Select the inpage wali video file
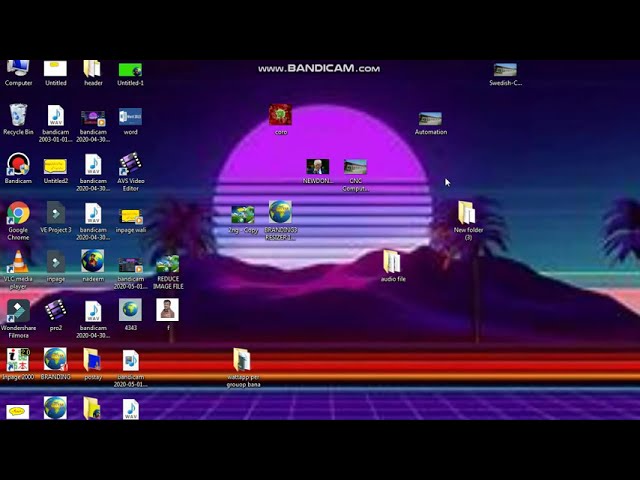 131,220
